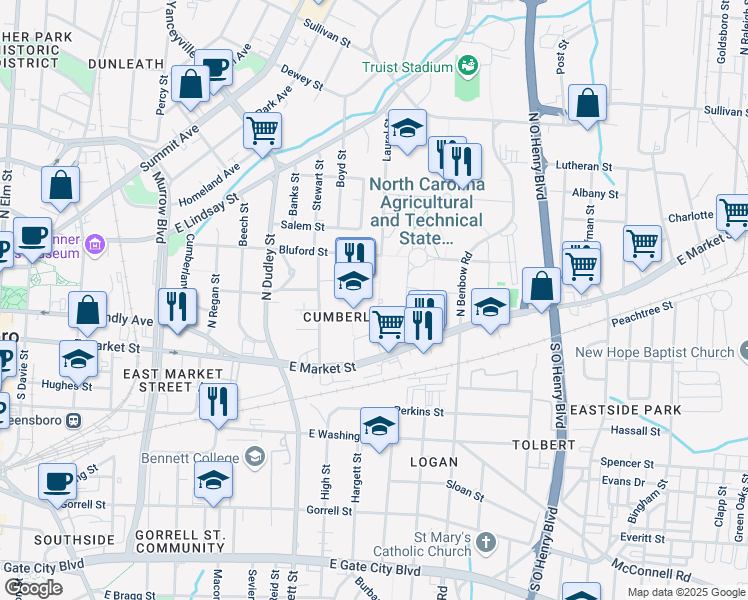Select the Salem St street label

tap(303, 226)
